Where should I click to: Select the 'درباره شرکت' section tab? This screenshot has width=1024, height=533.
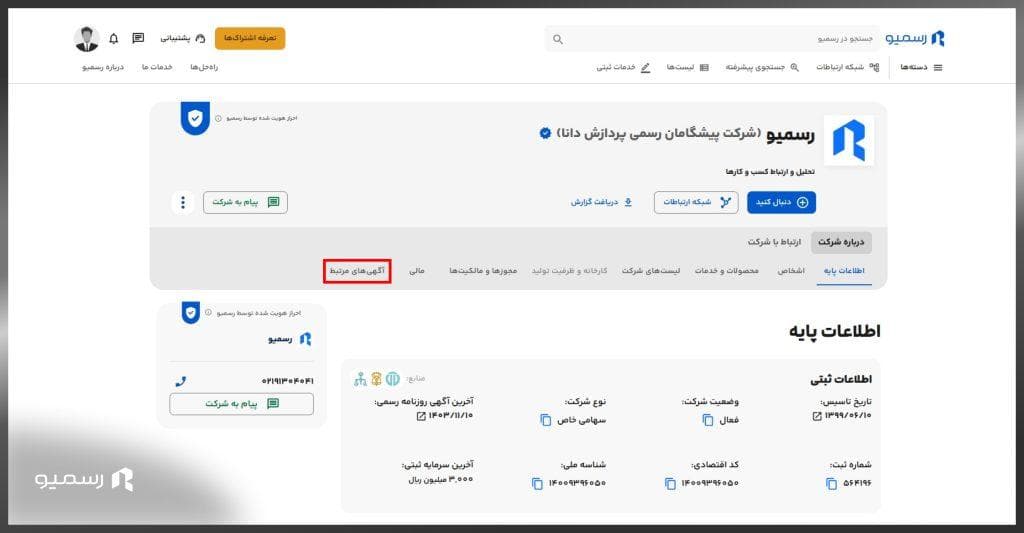840,242
